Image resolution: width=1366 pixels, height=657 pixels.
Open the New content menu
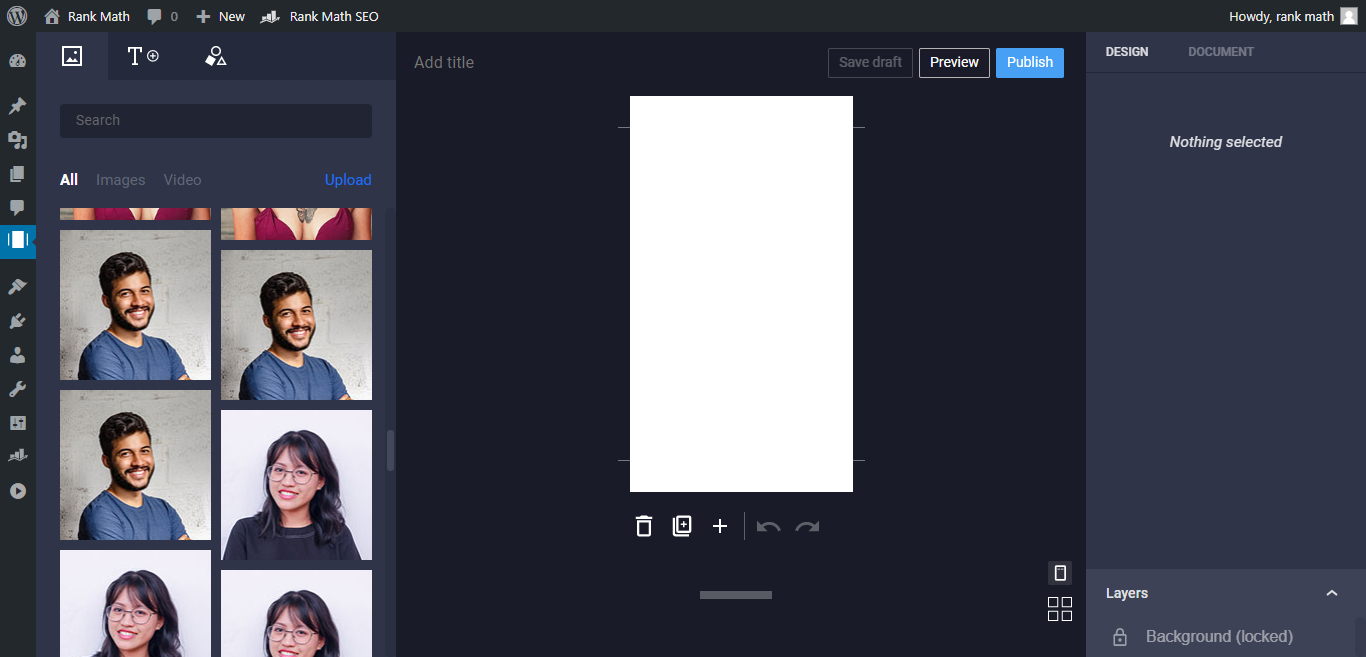click(x=220, y=16)
